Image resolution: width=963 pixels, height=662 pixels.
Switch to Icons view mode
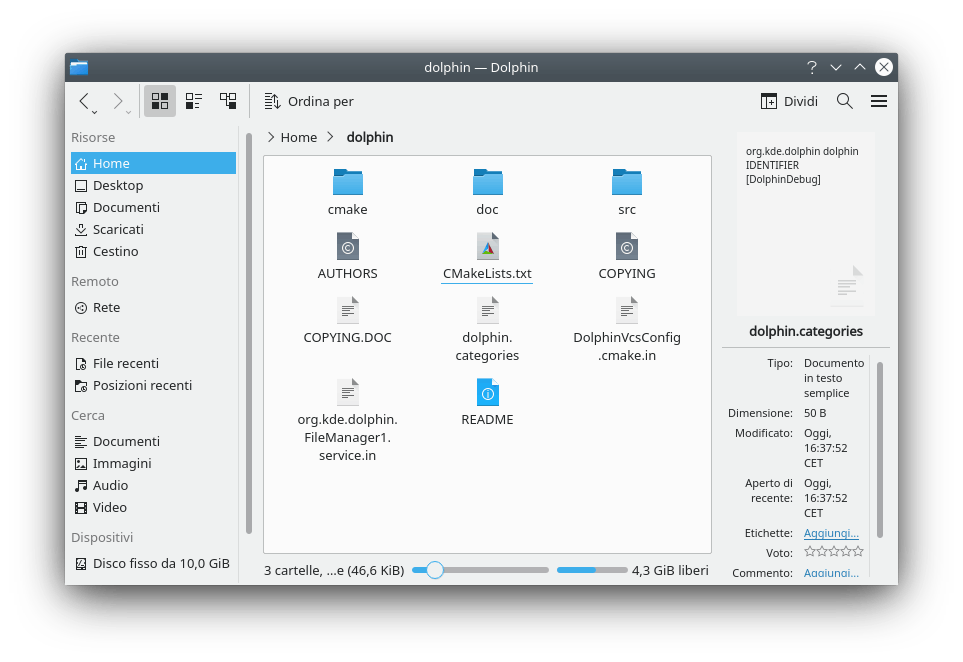tap(160, 101)
